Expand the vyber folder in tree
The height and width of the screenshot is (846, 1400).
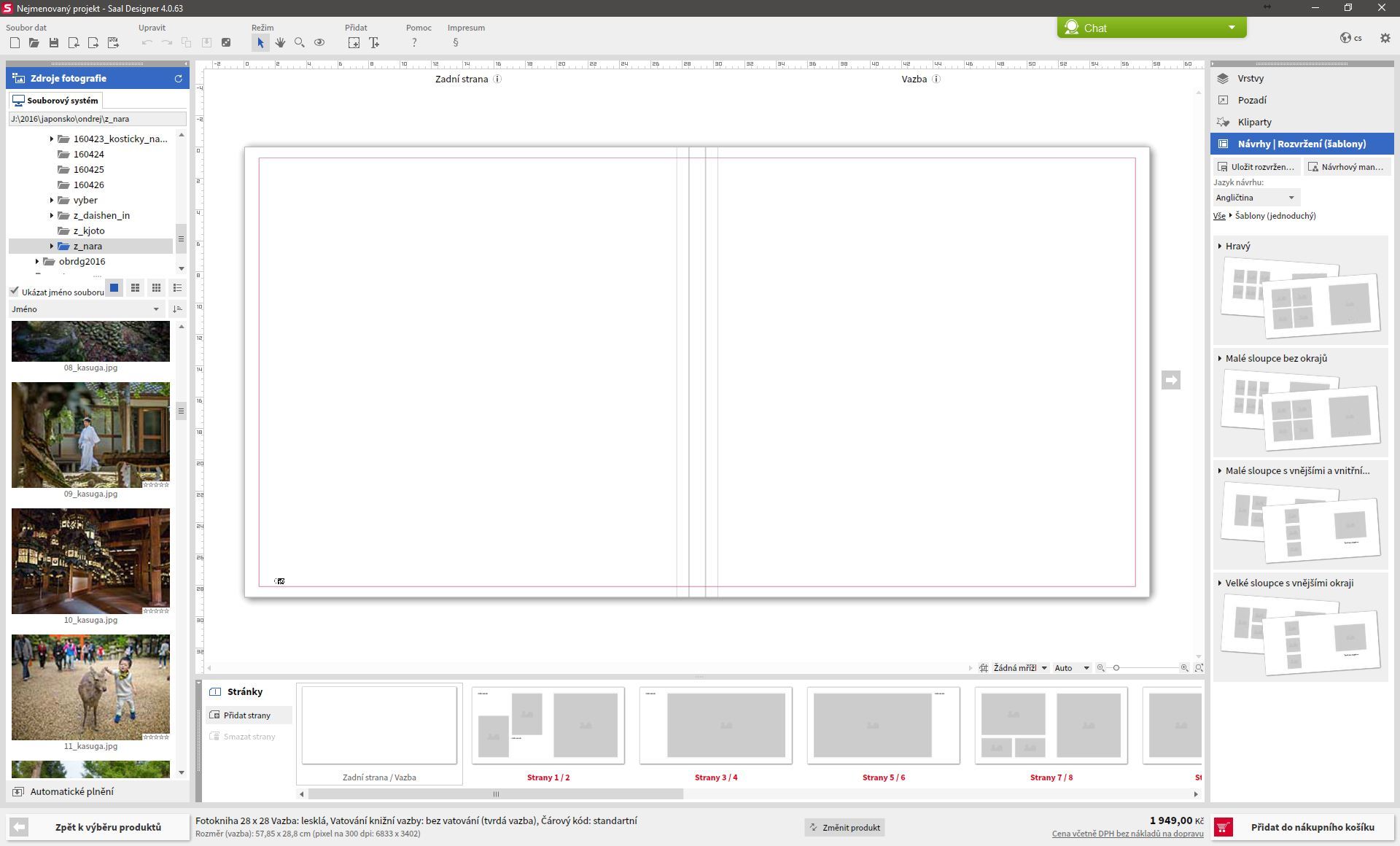coord(52,201)
